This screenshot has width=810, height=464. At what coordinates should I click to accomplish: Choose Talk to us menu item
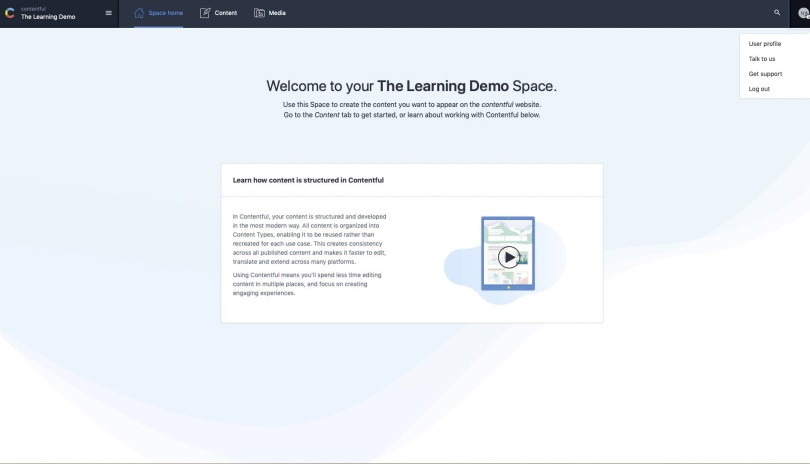pos(762,59)
